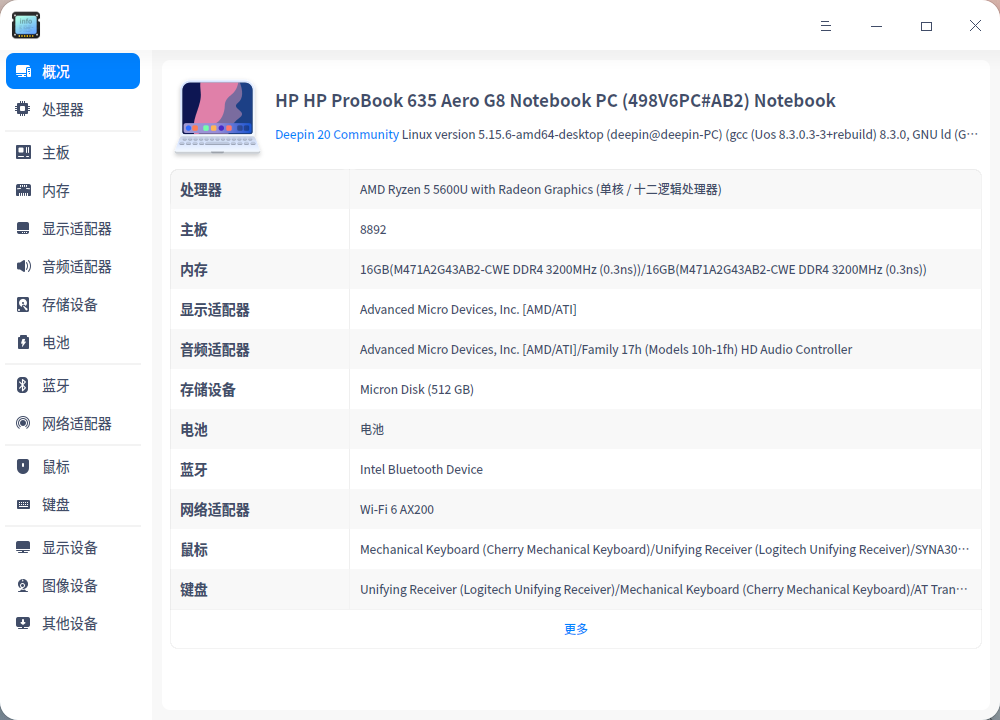Click the 键盘 row Unifying Receiver value
This screenshot has height=720, width=1000.
(663, 589)
